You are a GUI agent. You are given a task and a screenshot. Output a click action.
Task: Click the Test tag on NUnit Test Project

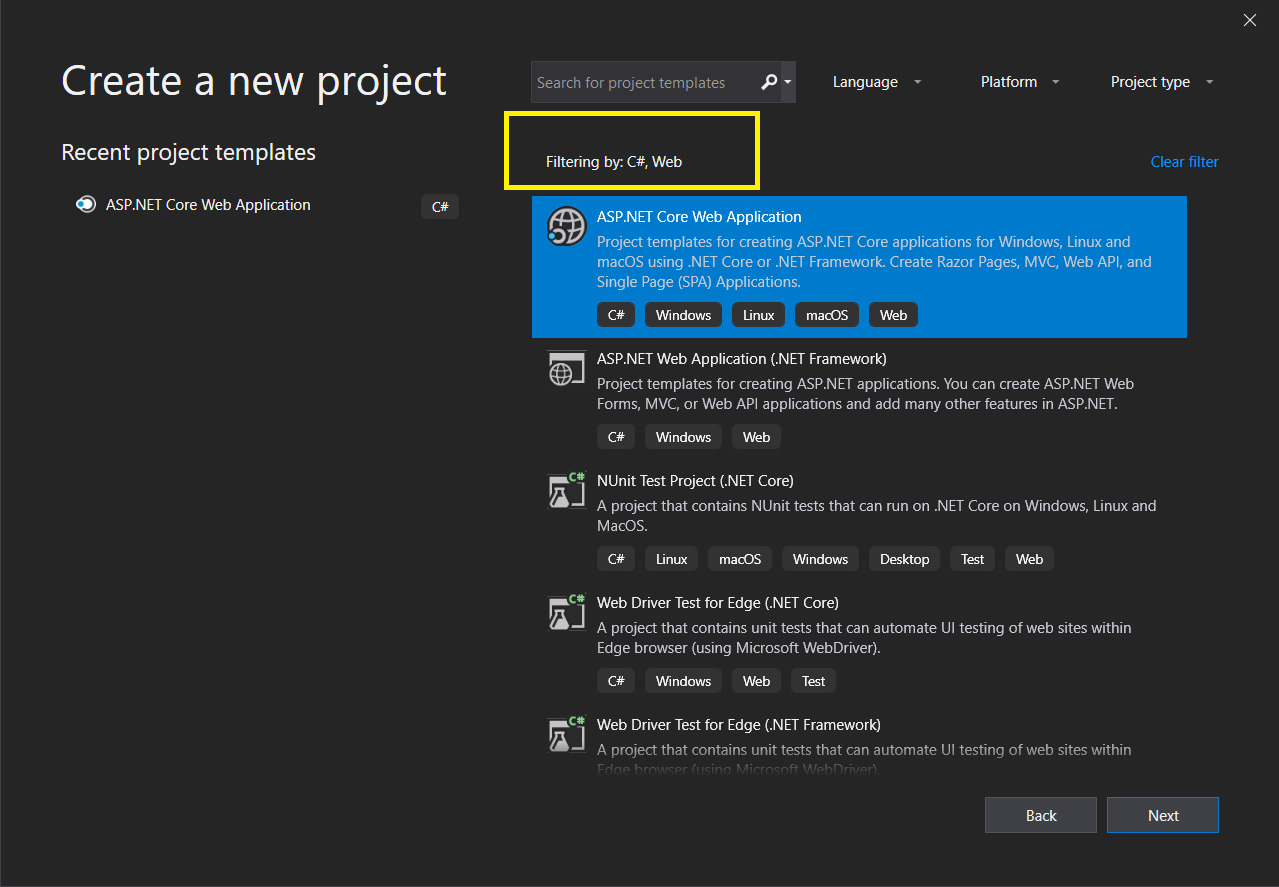pyautogui.click(x=973, y=559)
